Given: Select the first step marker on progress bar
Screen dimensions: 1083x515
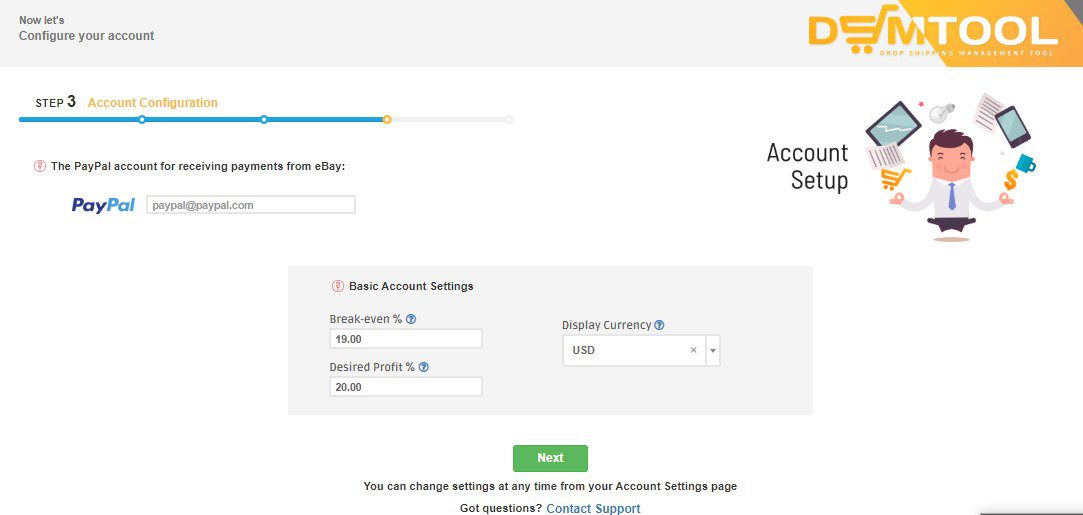Looking at the screenshot, I should (x=142, y=119).
